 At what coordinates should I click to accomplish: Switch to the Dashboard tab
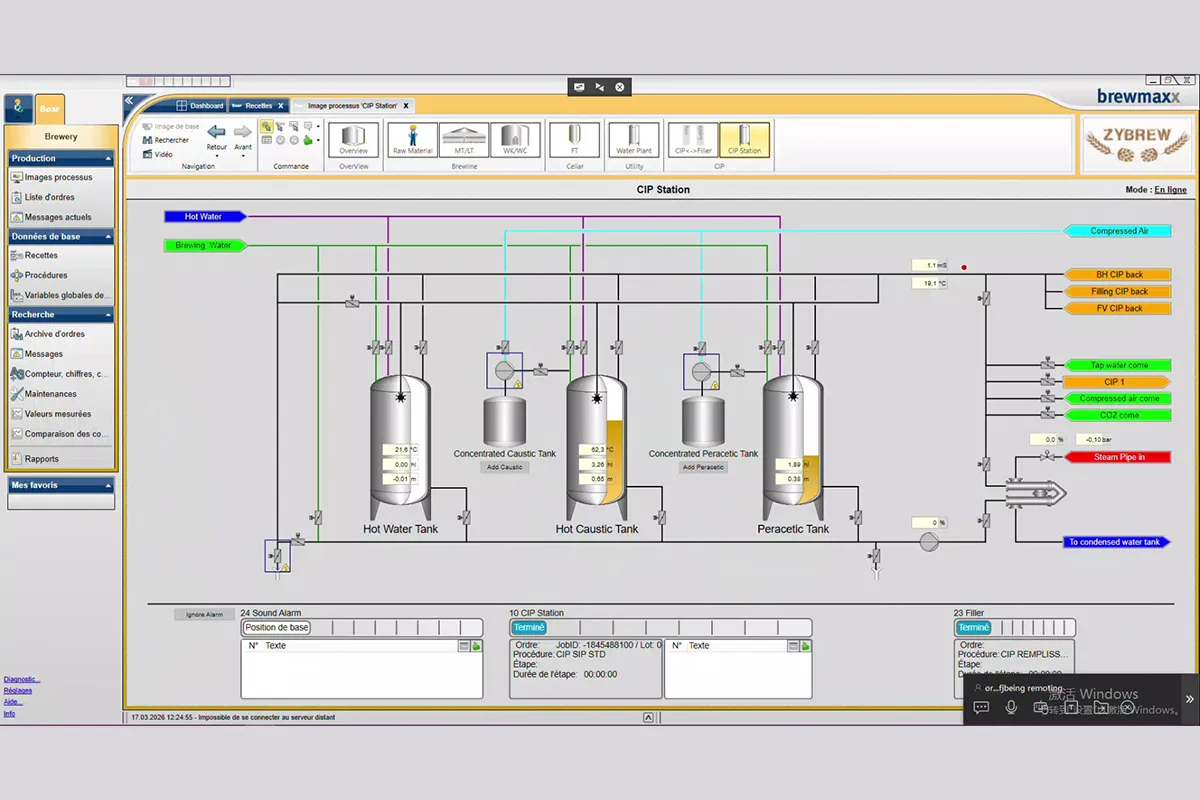(x=200, y=105)
